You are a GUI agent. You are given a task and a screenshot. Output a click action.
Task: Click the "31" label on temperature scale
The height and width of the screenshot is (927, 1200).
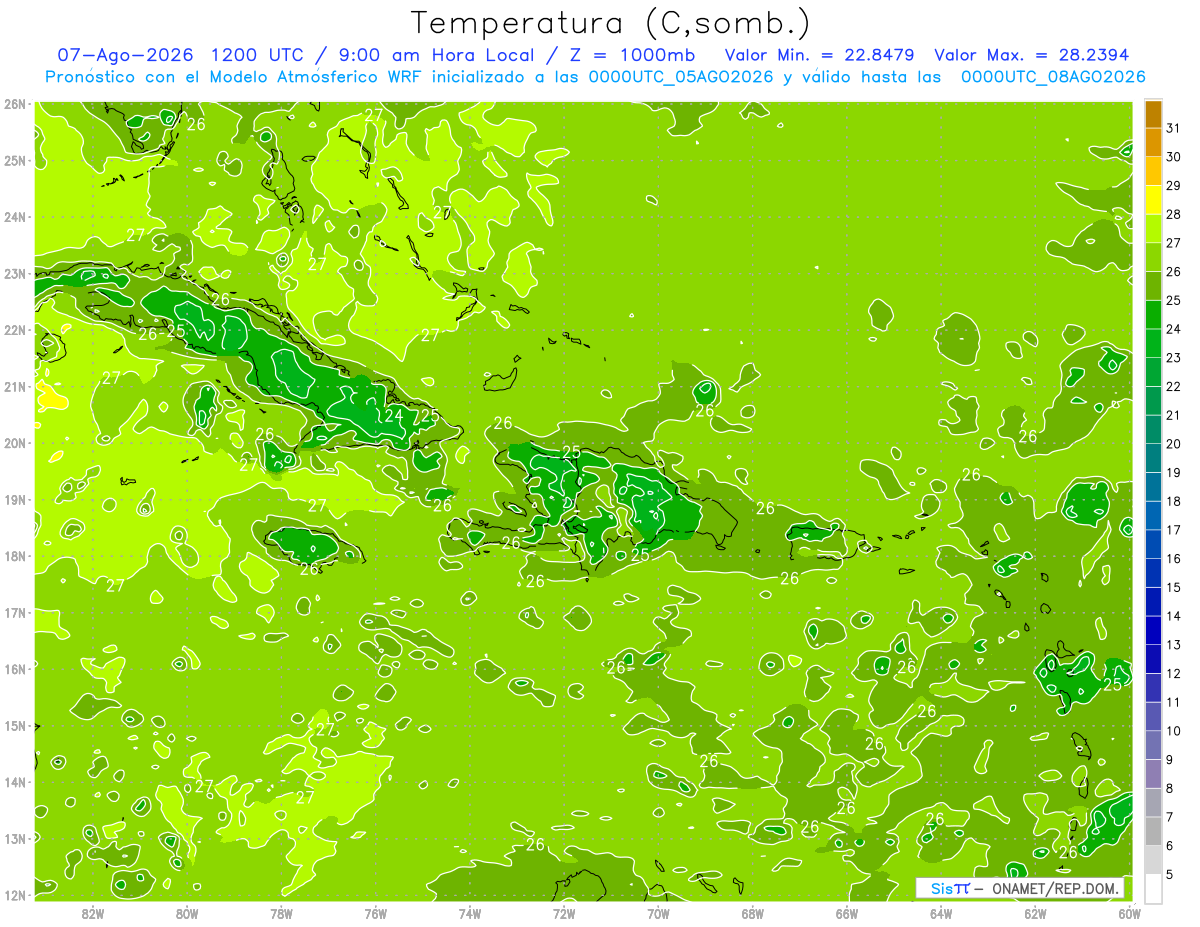[x=1173, y=128]
